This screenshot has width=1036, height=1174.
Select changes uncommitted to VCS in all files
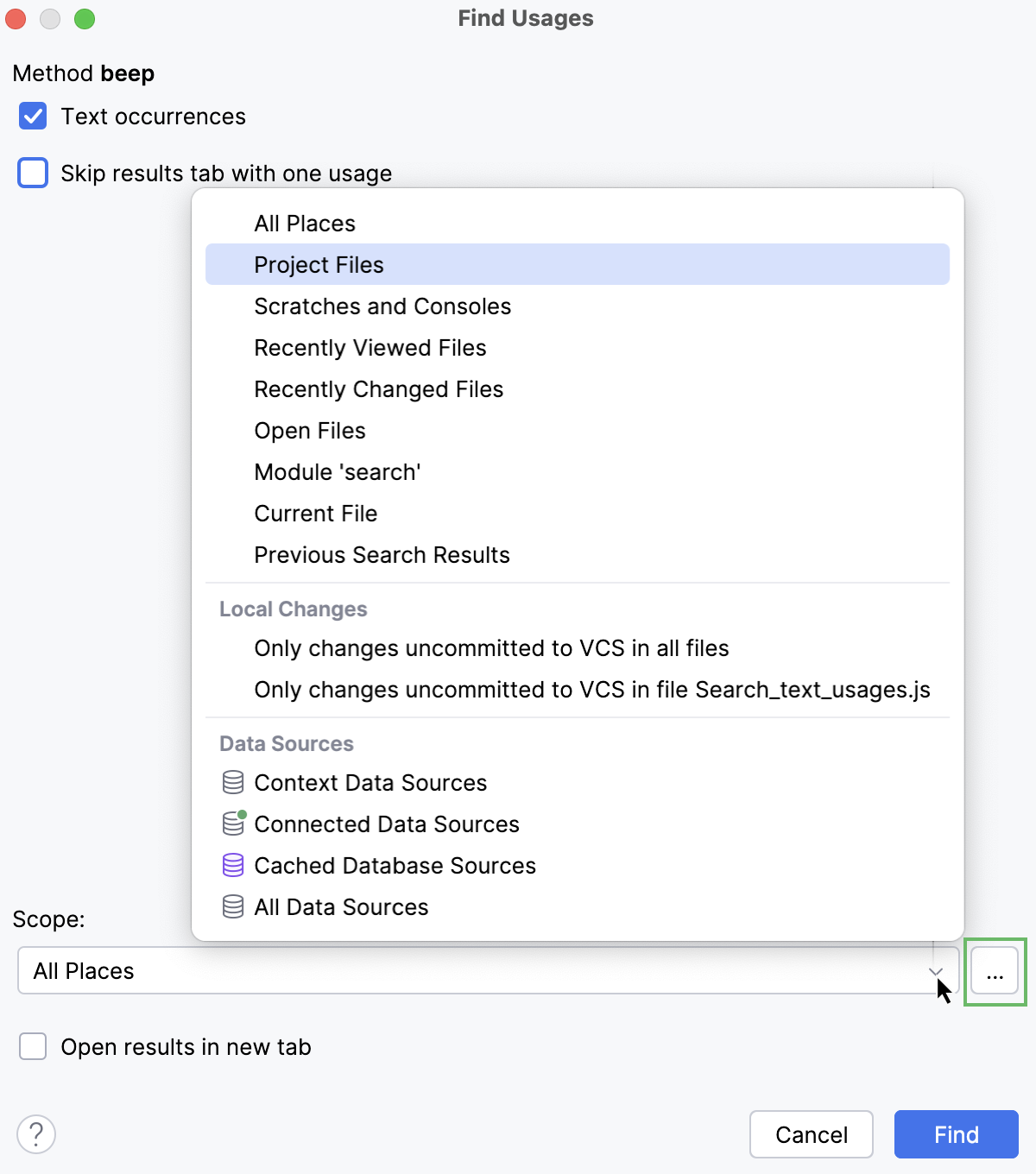(x=490, y=647)
